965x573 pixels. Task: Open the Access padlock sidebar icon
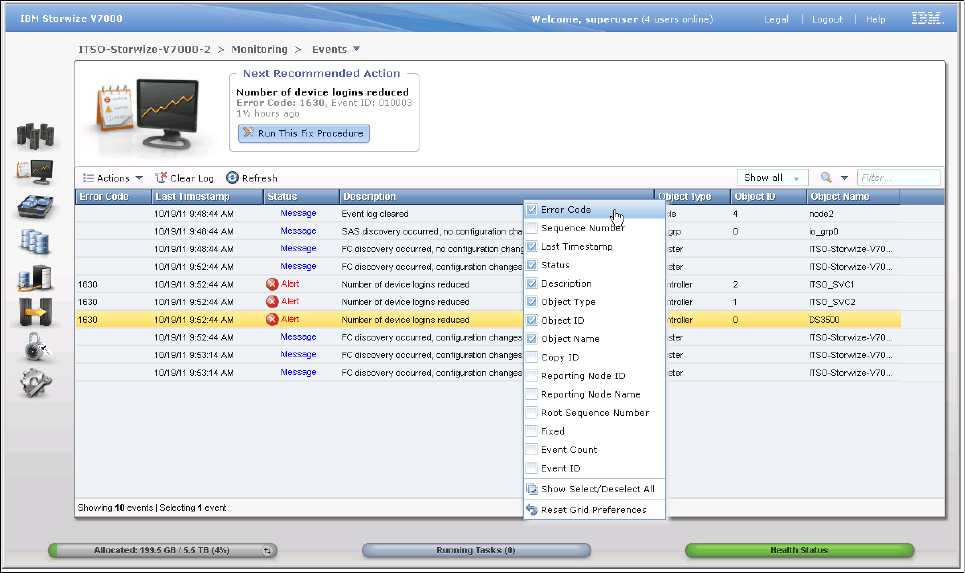pyautogui.click(x=35, y=348)
